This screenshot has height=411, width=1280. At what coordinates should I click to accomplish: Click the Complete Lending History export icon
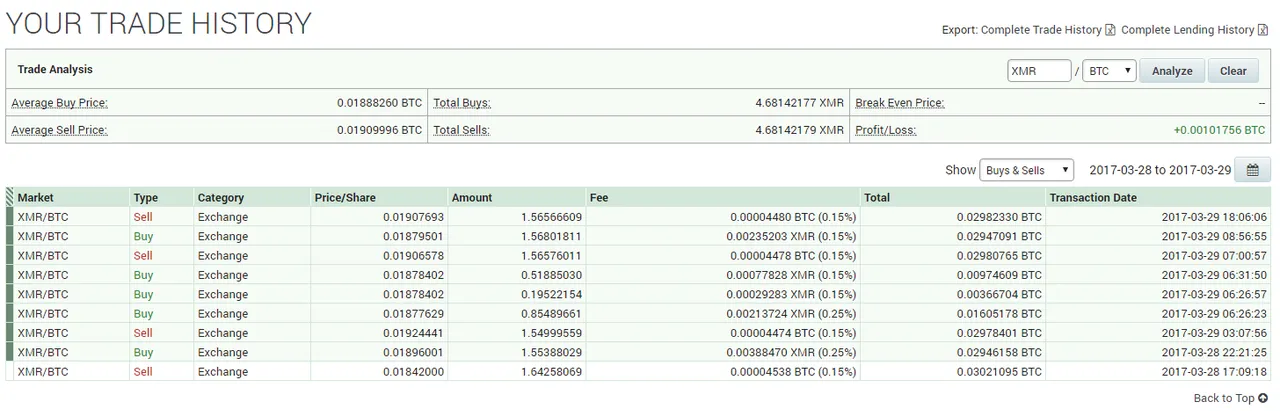(x=1263, y=30)
